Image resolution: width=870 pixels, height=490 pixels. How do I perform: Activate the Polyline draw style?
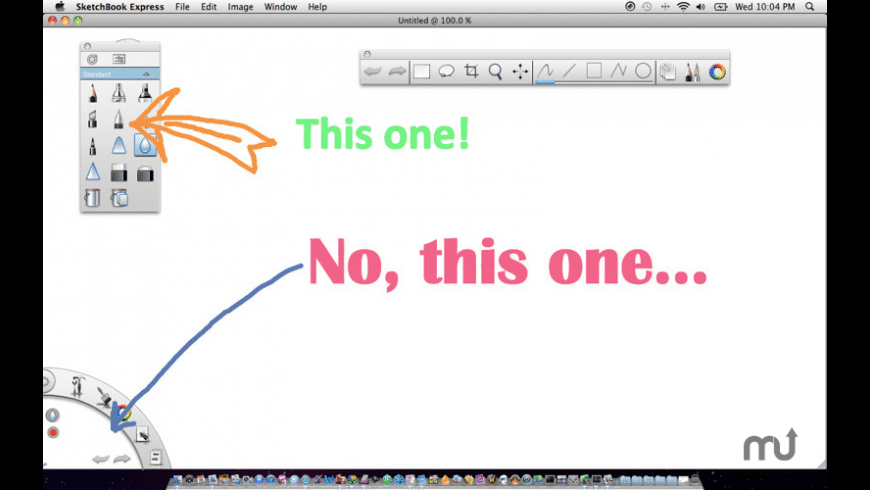(618, 71)
